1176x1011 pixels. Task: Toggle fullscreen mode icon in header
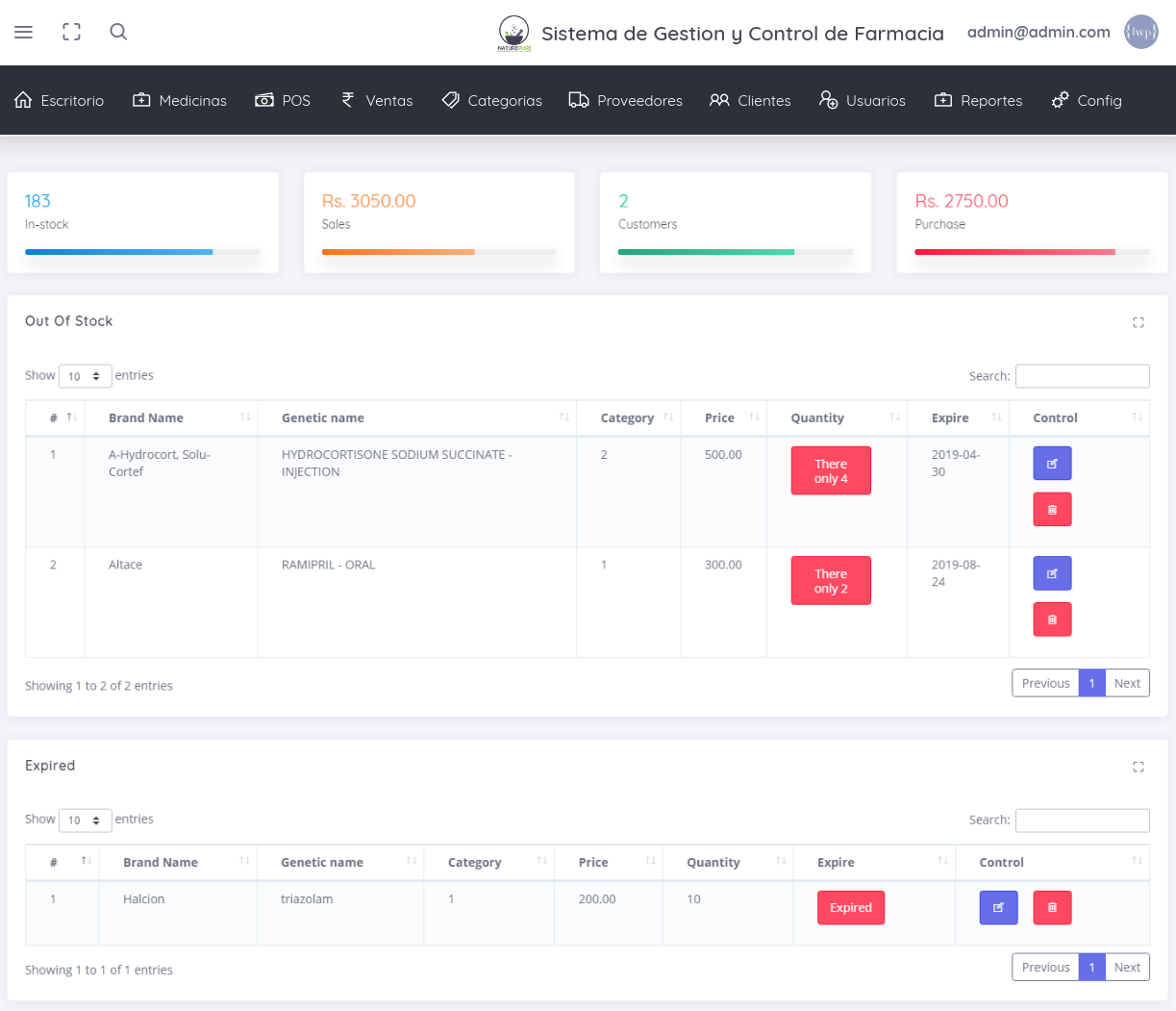pyautogui.click(x=72, y=32)
